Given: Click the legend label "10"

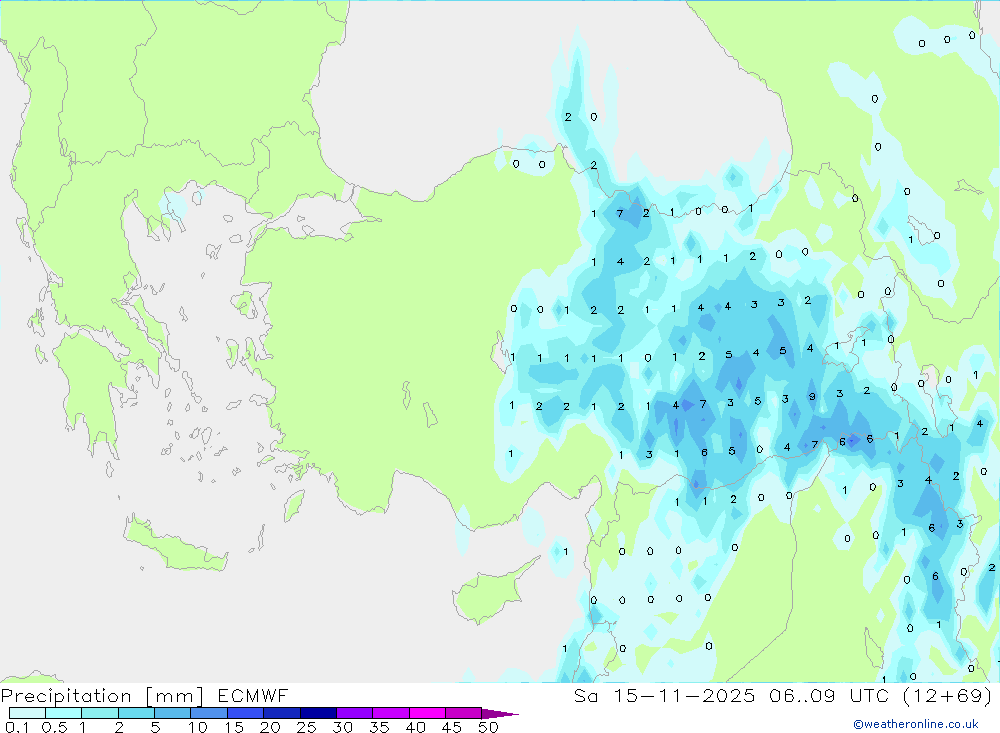Looking at the screenshot, I should [198, 727].
